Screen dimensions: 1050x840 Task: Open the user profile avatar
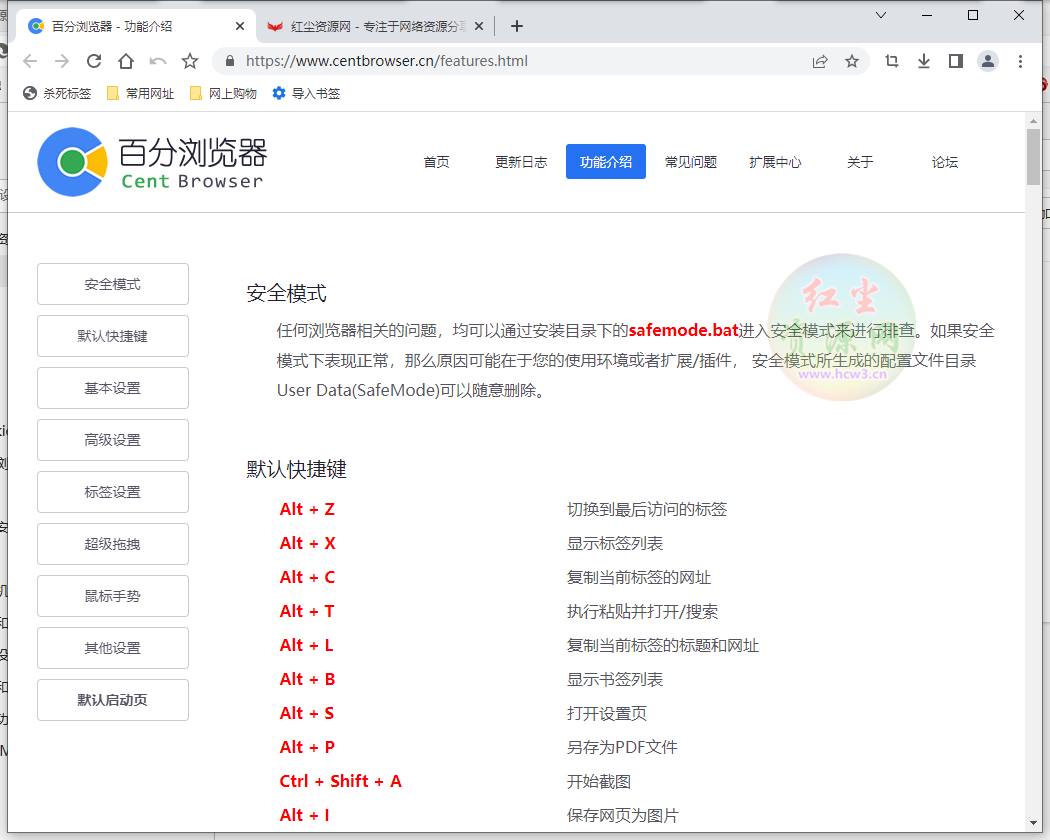pyautogui.click(x=988, y=61)
